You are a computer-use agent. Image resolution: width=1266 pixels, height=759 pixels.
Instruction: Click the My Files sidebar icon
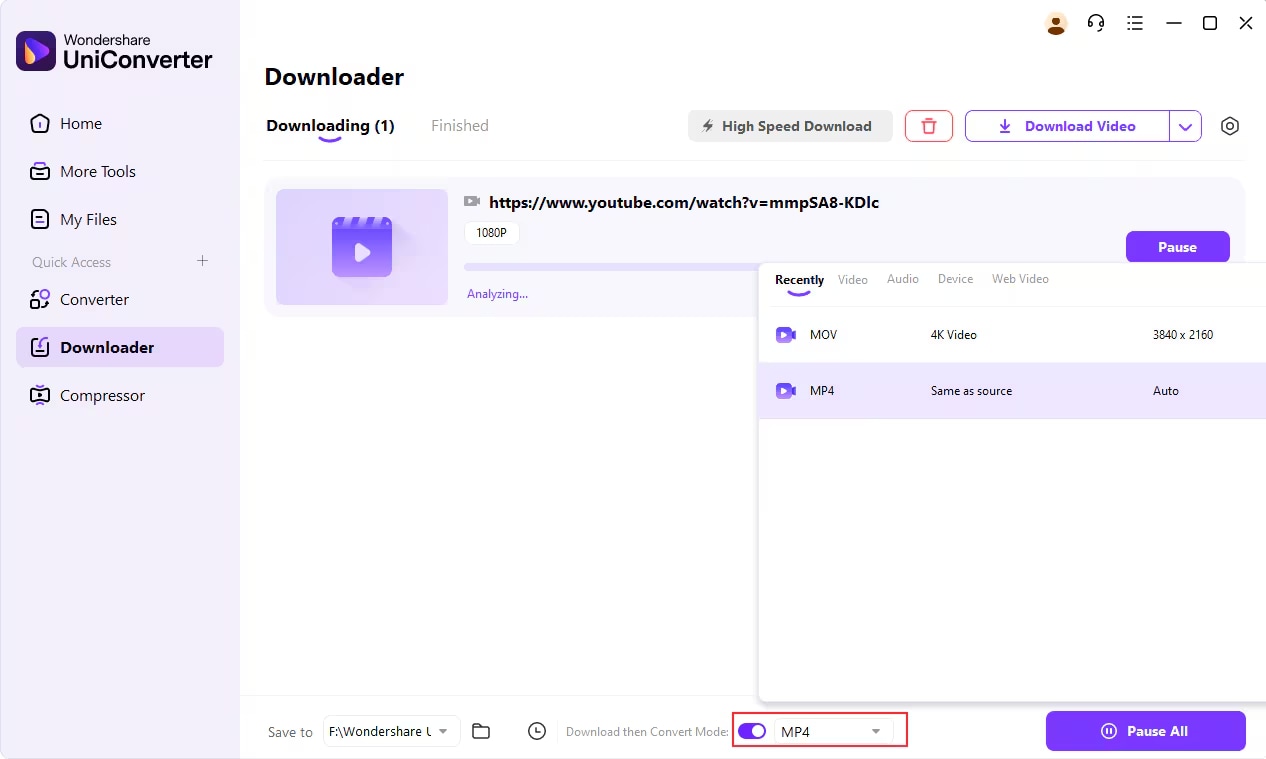(40, 220)
